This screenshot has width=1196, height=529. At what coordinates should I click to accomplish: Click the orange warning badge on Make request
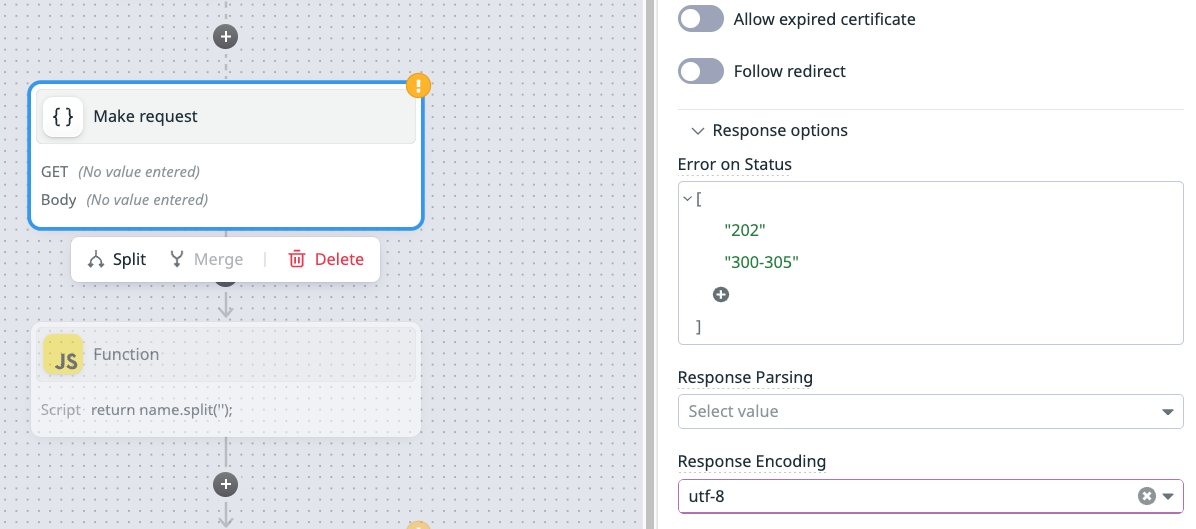tap(418, 85)
